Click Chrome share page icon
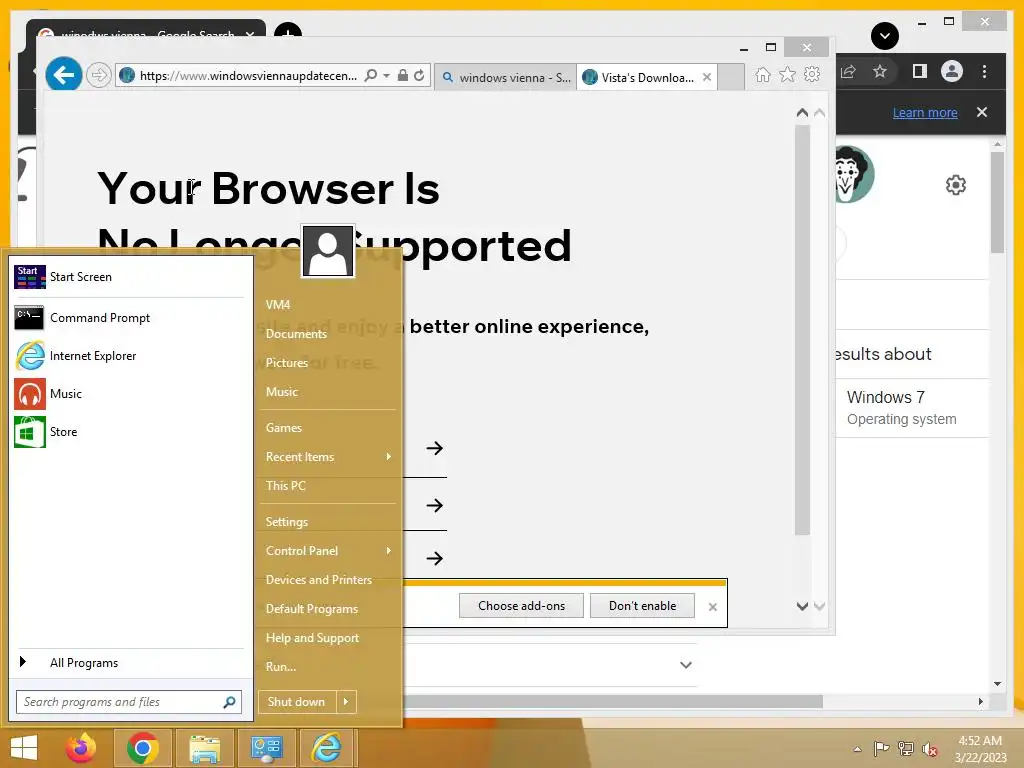The width and height of the screenshot is (1024, 768). [848, 71]
